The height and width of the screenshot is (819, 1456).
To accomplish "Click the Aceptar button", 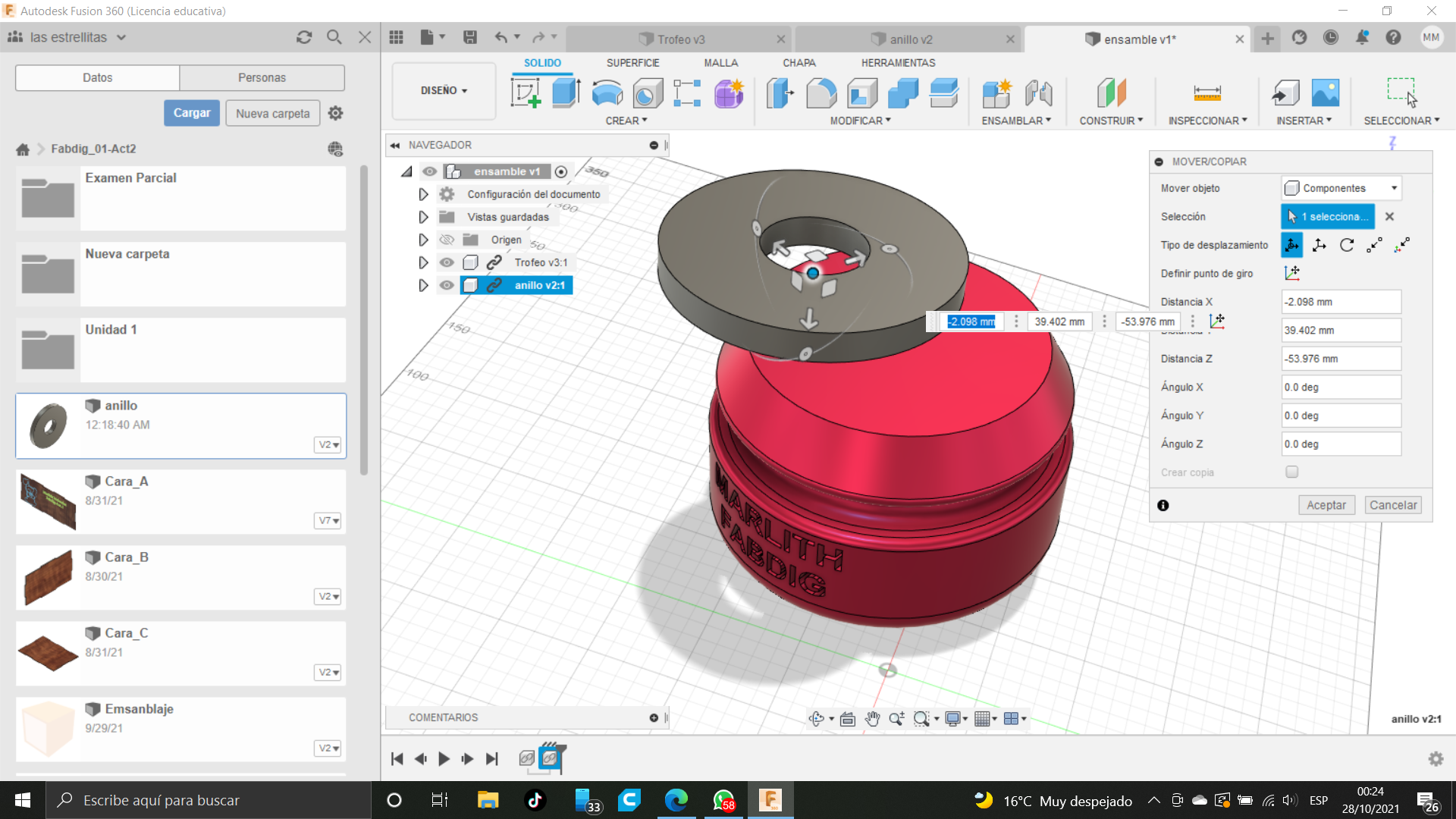I will pyautogui.click(x=1326, y=505).
